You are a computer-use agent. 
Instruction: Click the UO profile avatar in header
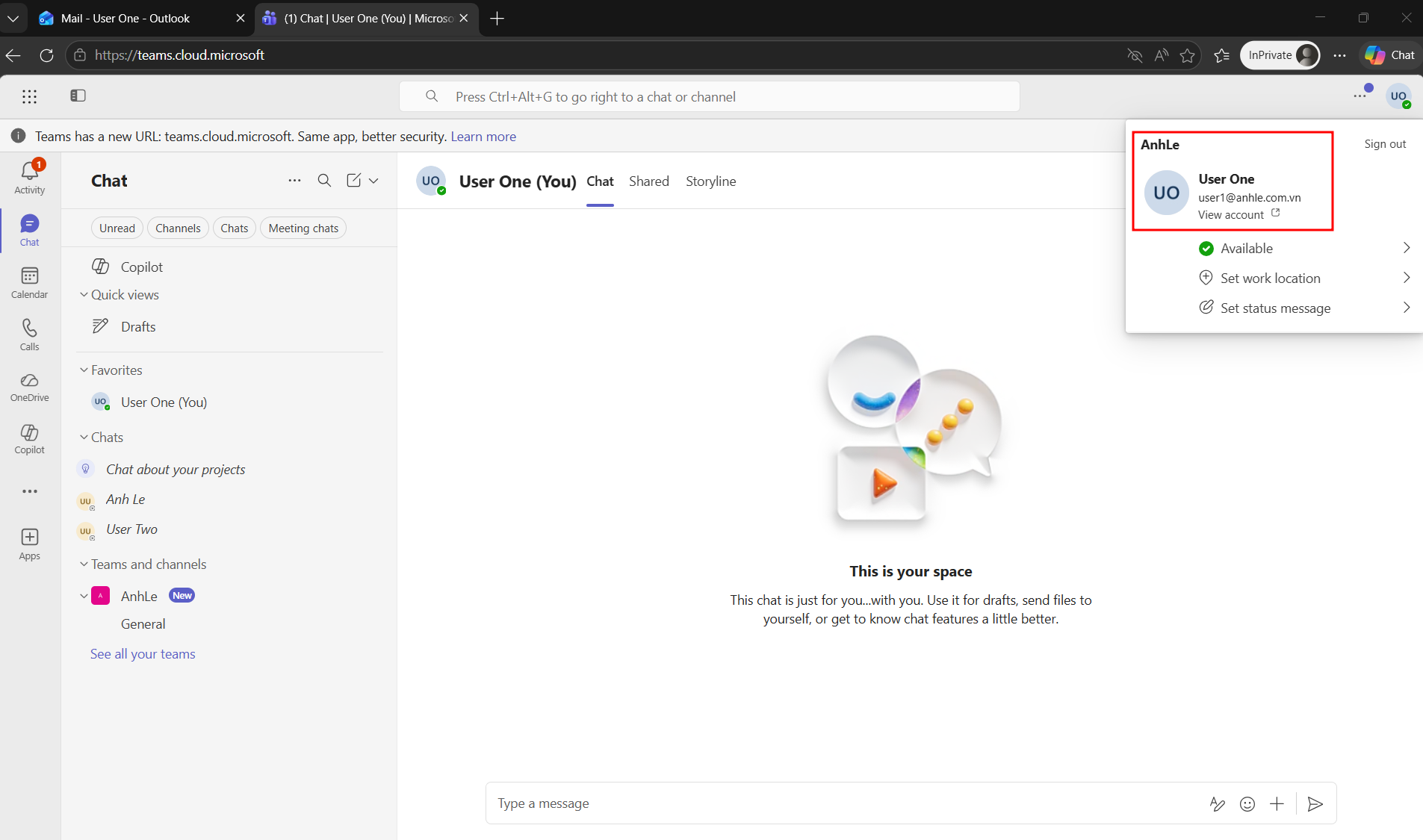coord(1398,96)
